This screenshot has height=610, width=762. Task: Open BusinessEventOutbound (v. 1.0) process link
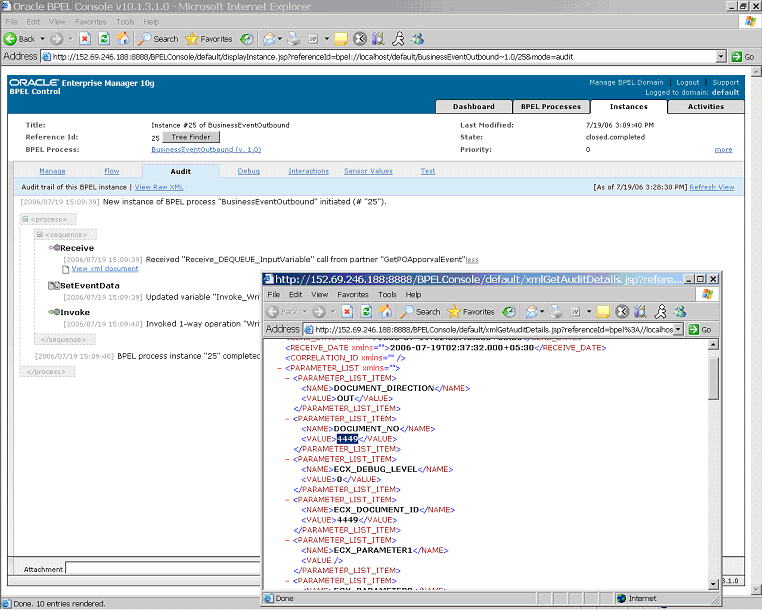(206, 150)
